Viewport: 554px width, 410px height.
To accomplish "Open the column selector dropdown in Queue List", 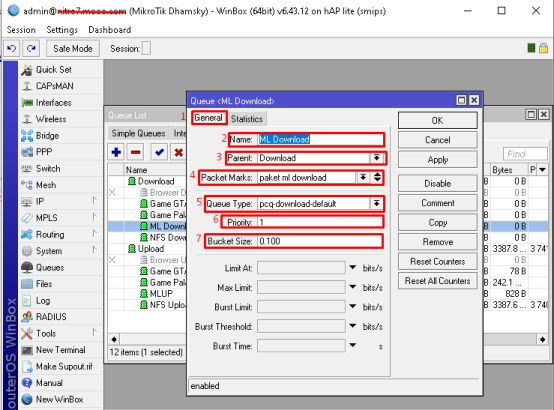I will tap(543, 170).
